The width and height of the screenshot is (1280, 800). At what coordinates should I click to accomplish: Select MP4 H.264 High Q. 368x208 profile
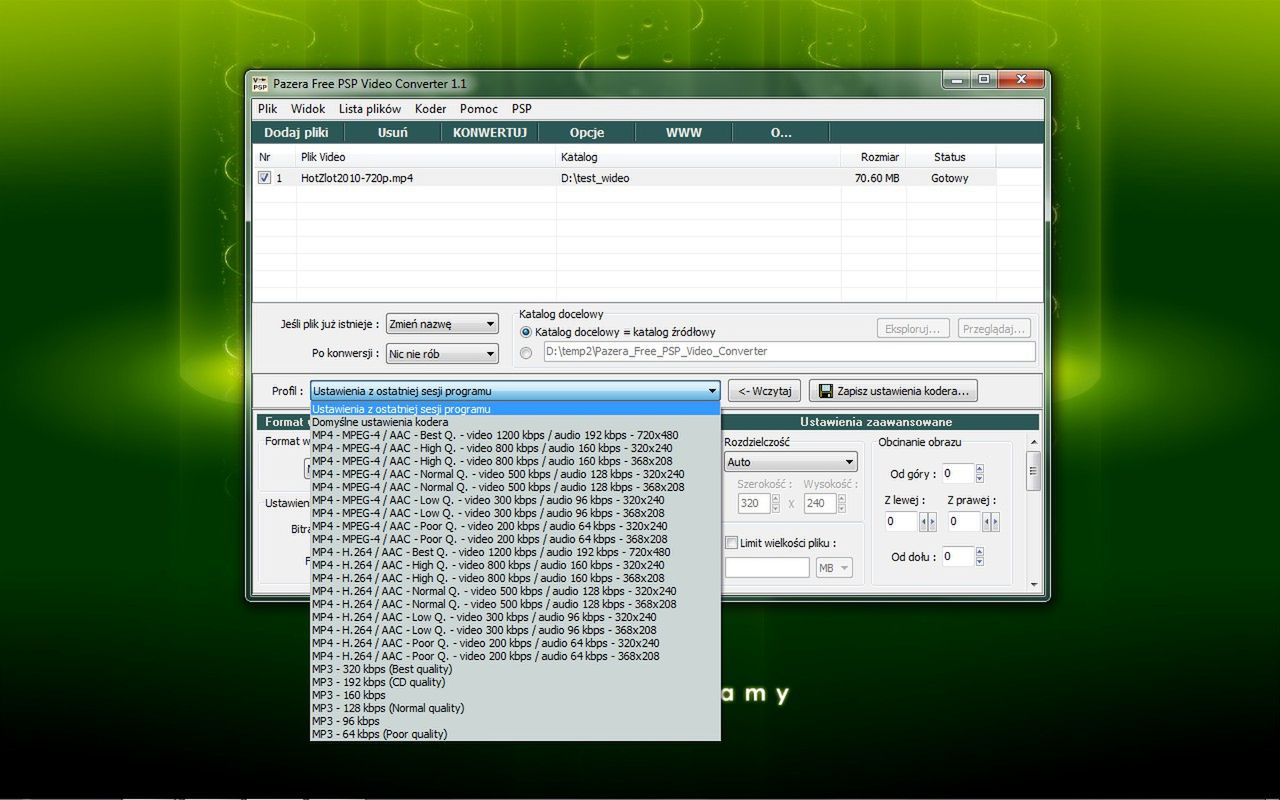[515, 578]
